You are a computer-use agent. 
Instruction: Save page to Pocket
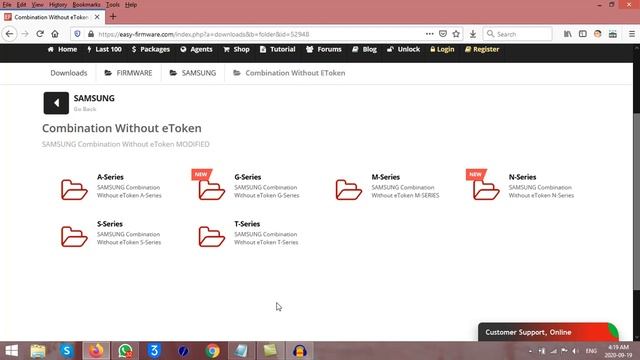click(443, 34)
